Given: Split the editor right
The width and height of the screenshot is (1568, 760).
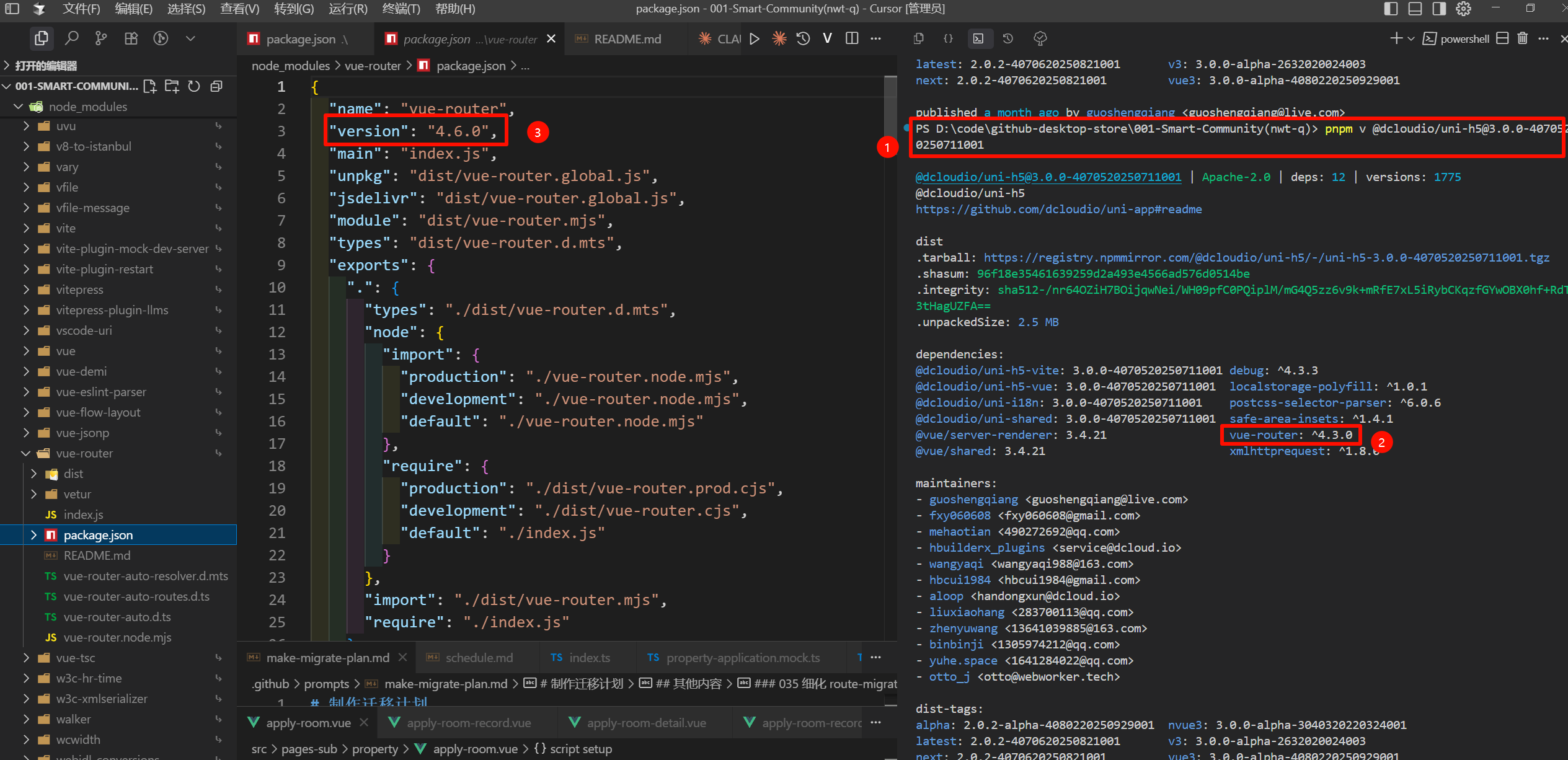Looking at the screenshot, I should (x=852, y=38).
